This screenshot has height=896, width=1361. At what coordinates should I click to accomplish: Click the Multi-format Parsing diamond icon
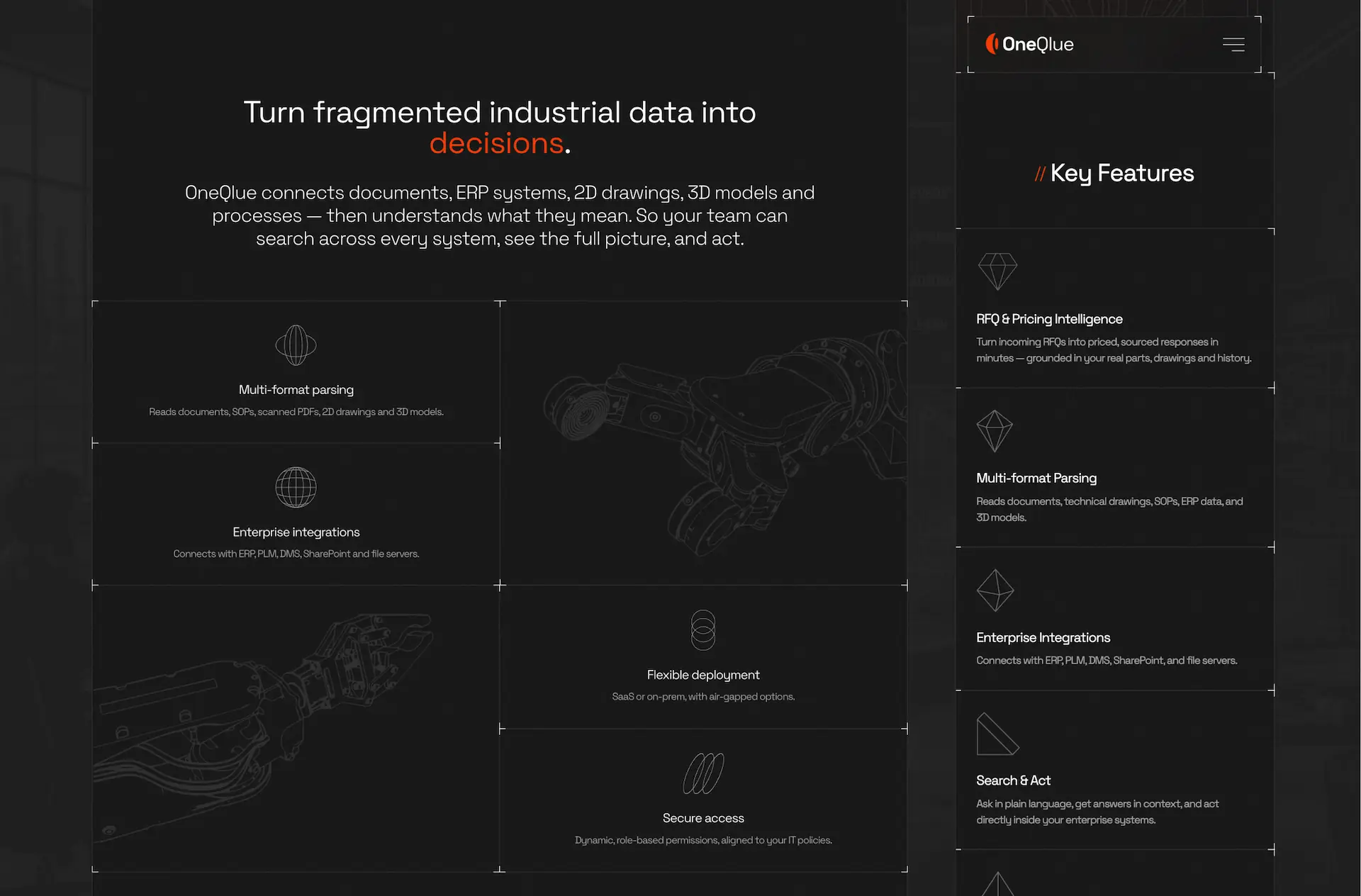995,431
